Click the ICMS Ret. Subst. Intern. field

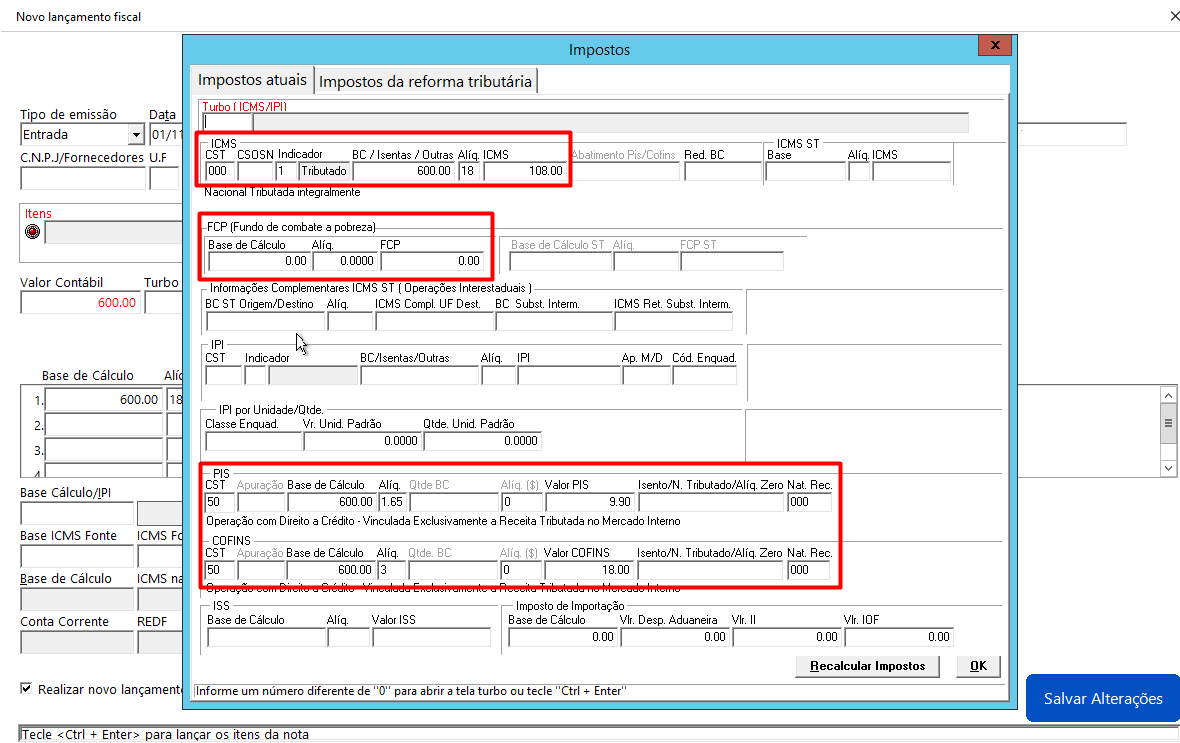coord(673,321)
